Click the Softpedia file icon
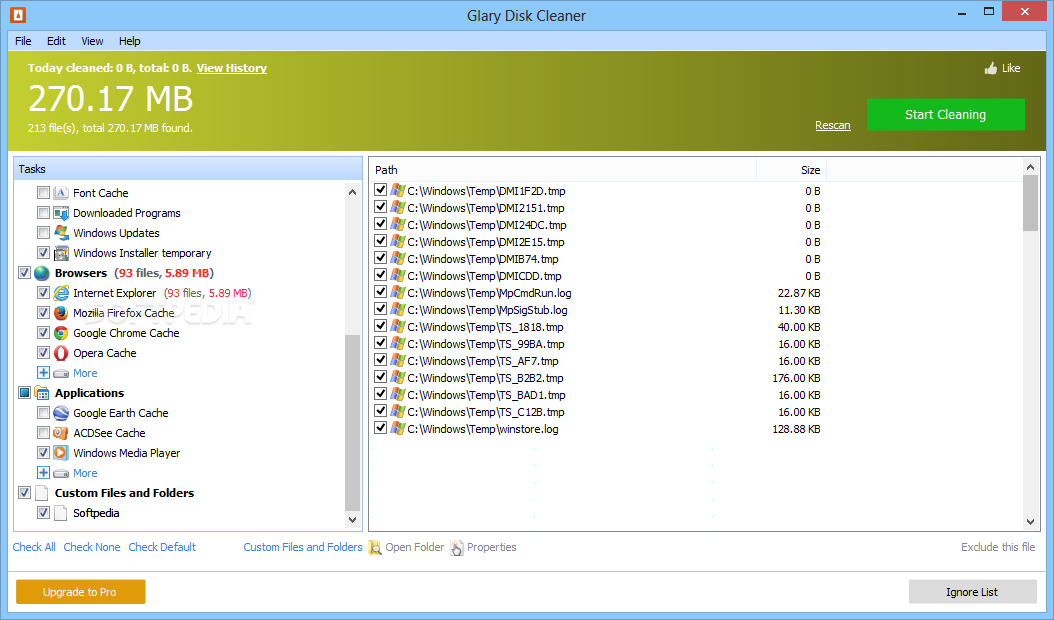This screenshot has width=1054, height=620. click(x=61, y=513)
